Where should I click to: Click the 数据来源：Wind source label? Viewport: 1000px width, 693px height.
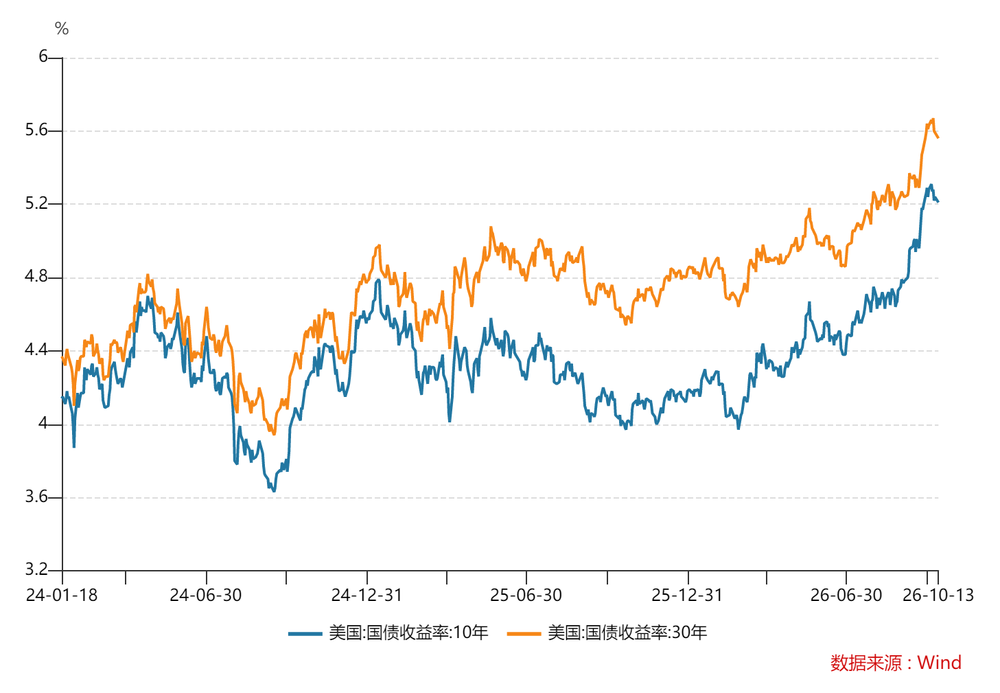(895, 662)
